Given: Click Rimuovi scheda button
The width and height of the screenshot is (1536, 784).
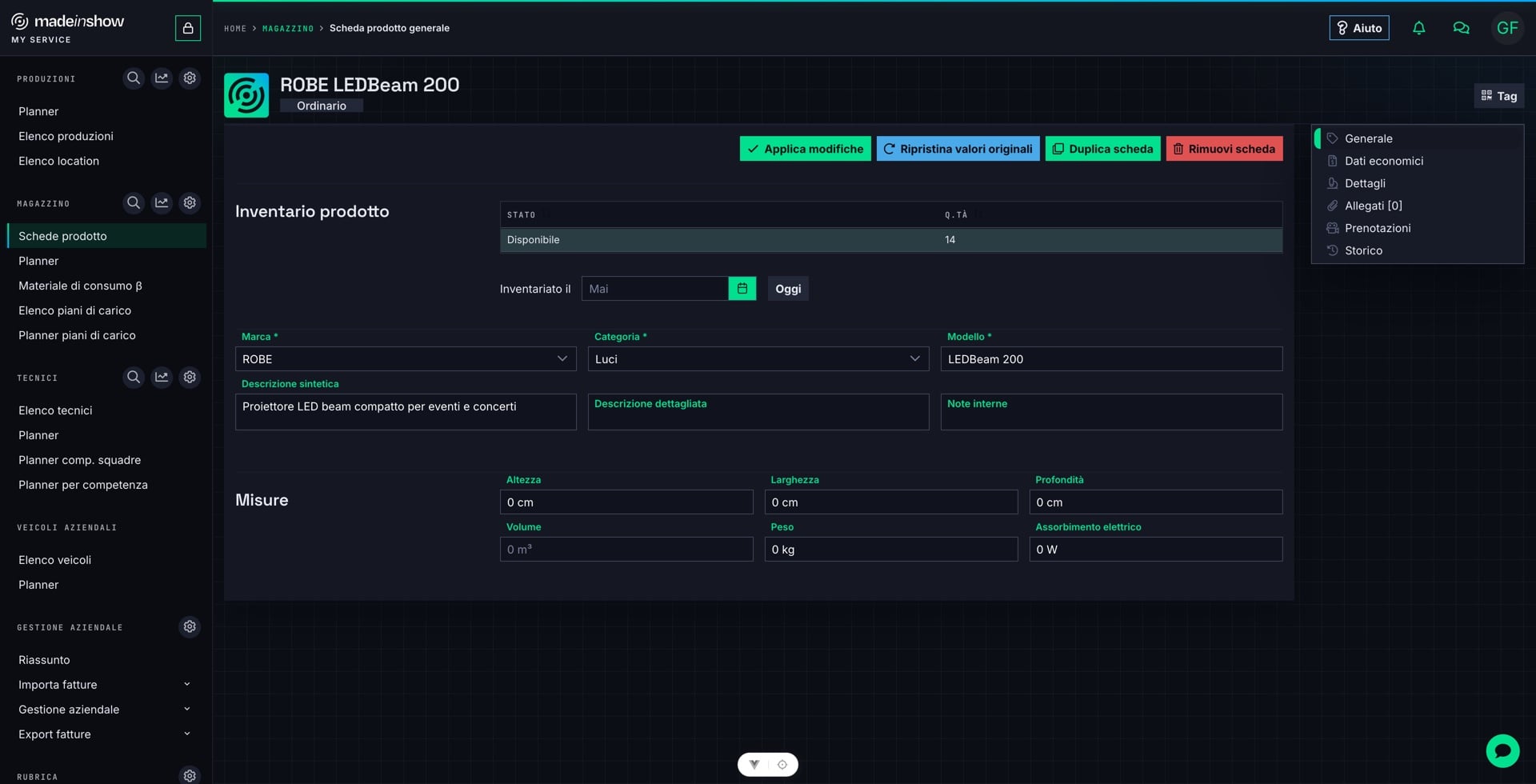Looking at the screenshot, I should click(1224, 149).
